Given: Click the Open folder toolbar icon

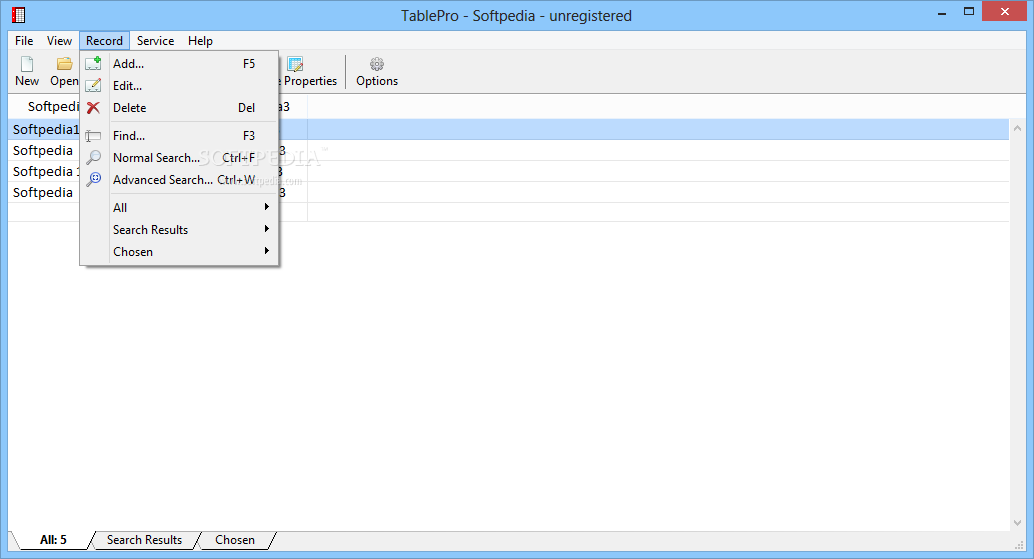Looking at the screenshot, I should [64, 64].
